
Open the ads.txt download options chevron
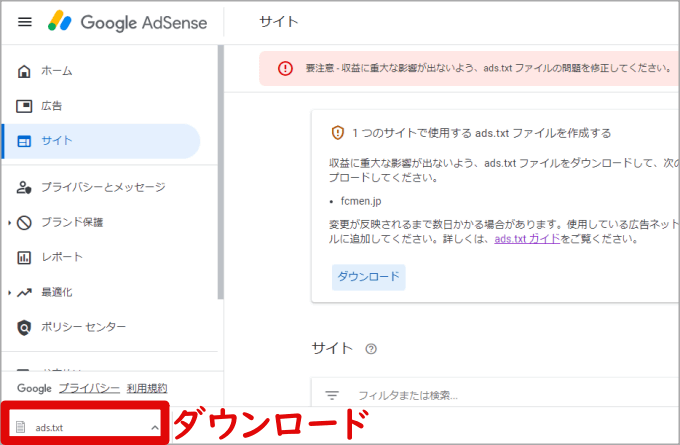[155, 428]
